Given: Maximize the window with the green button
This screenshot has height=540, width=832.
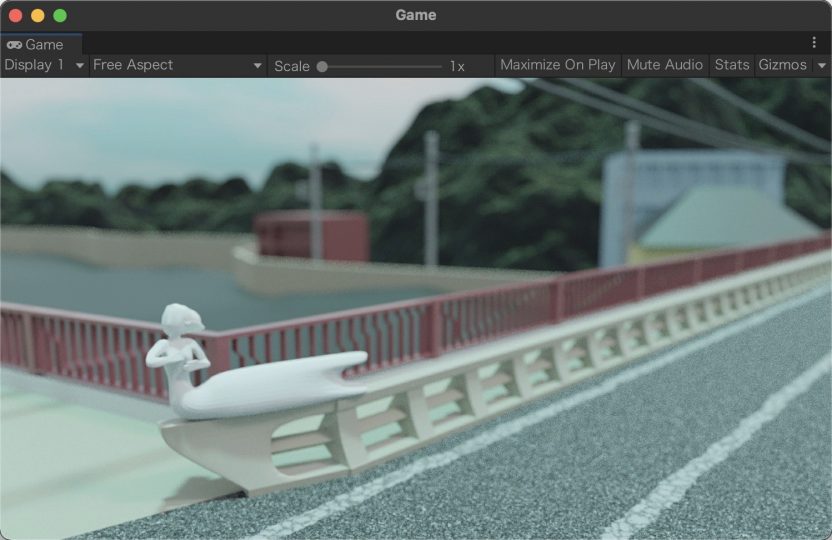Looking at the screenshot, I should (x=60, y=15).
